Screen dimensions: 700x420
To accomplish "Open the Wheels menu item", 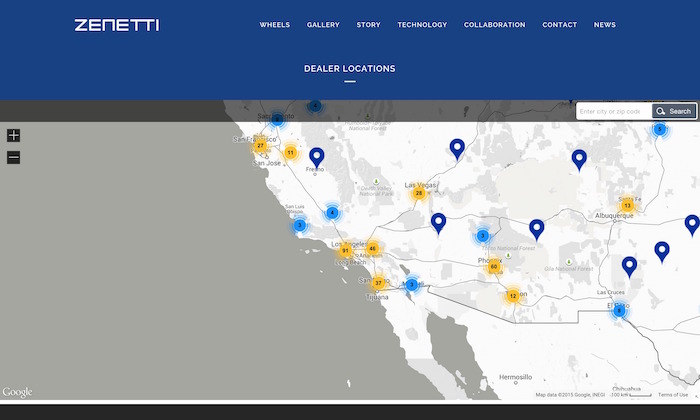I will tap(275, 25).
